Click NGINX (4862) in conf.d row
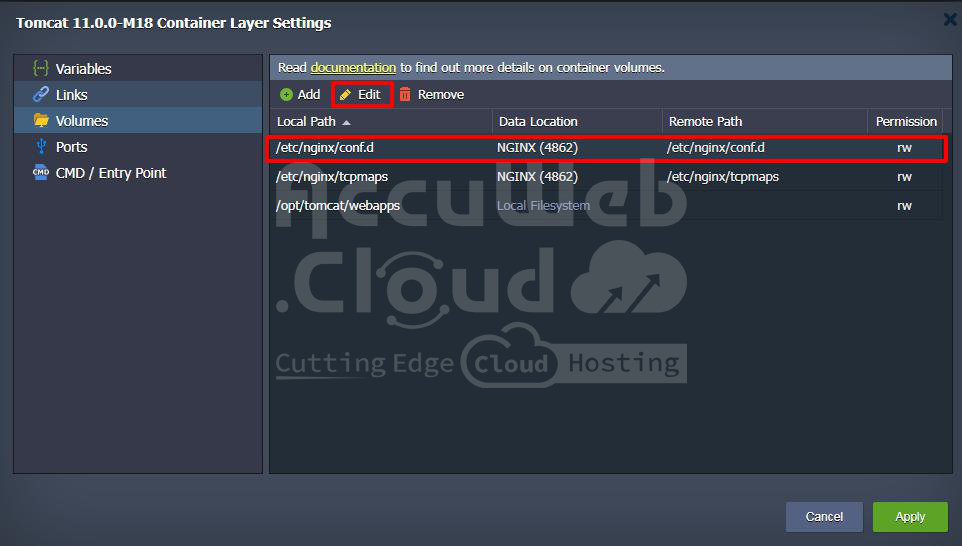This screenshot has height=546, width=962. [537, 148]
